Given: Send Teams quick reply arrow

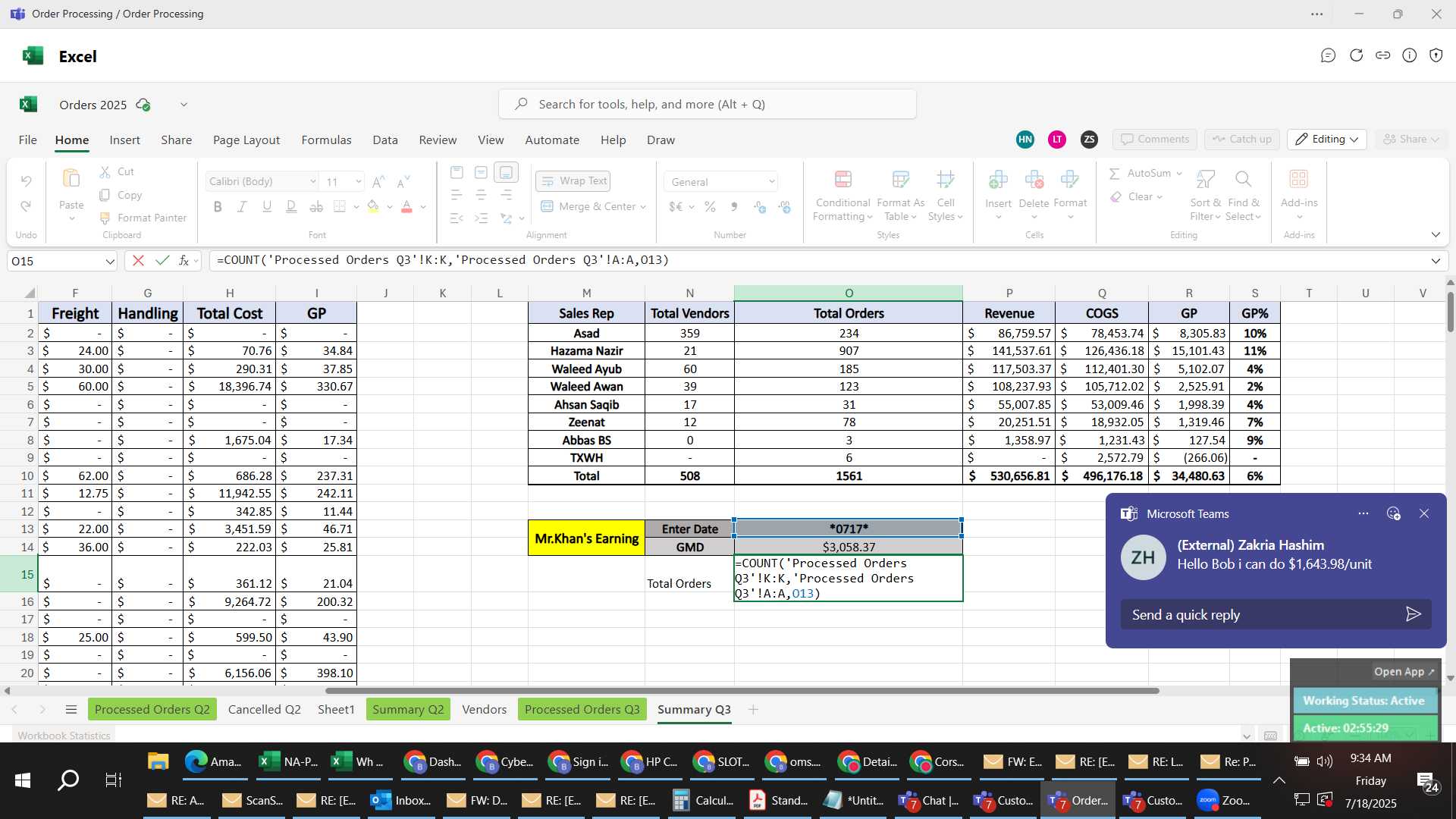Looking at the screenshot, I should pyautogui.click(x=1413, y=614).
